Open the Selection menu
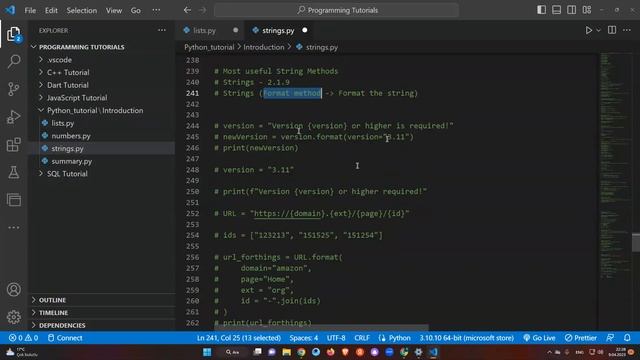 [82, 11]
